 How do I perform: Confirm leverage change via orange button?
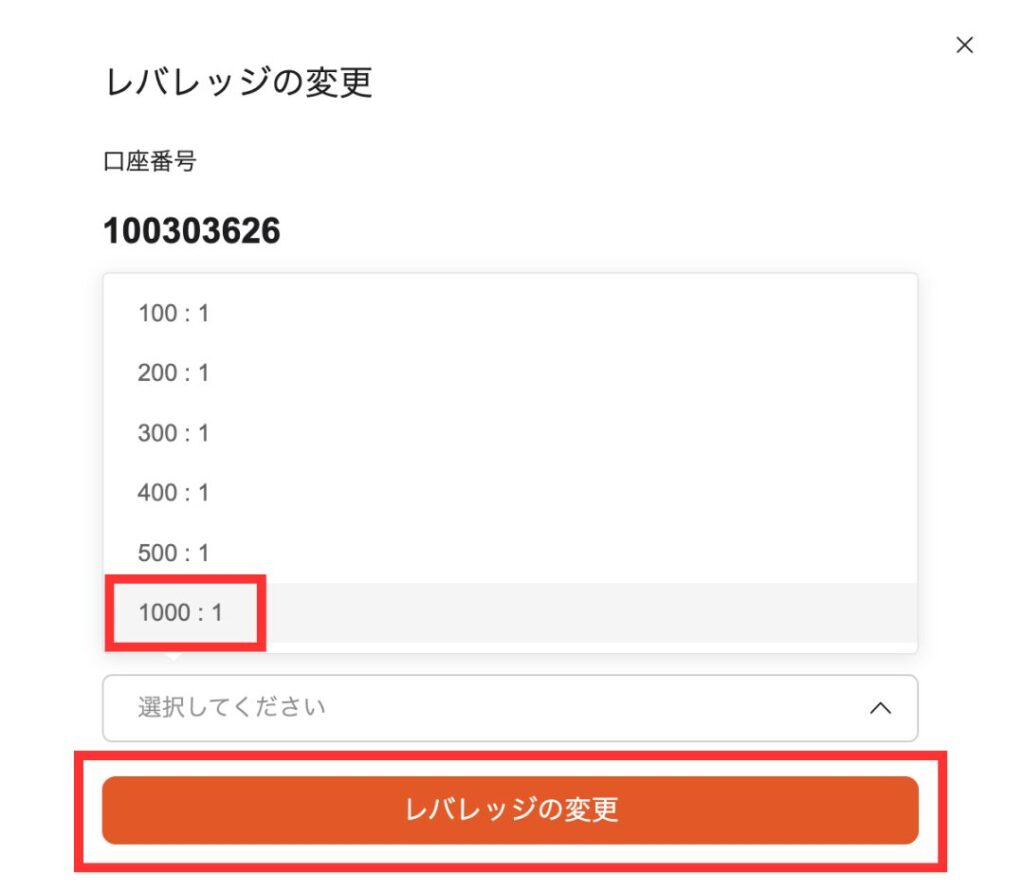click(512, 813)
